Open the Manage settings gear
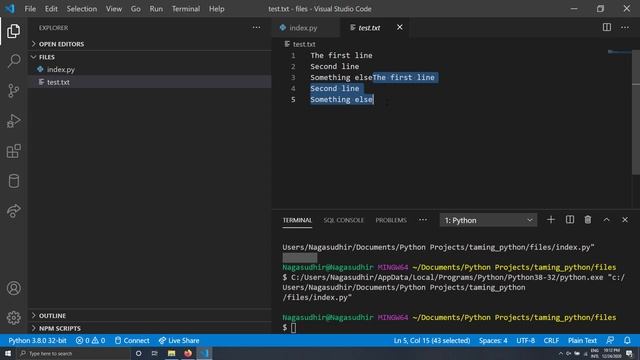The image size is (640, 360). [13, 318]
